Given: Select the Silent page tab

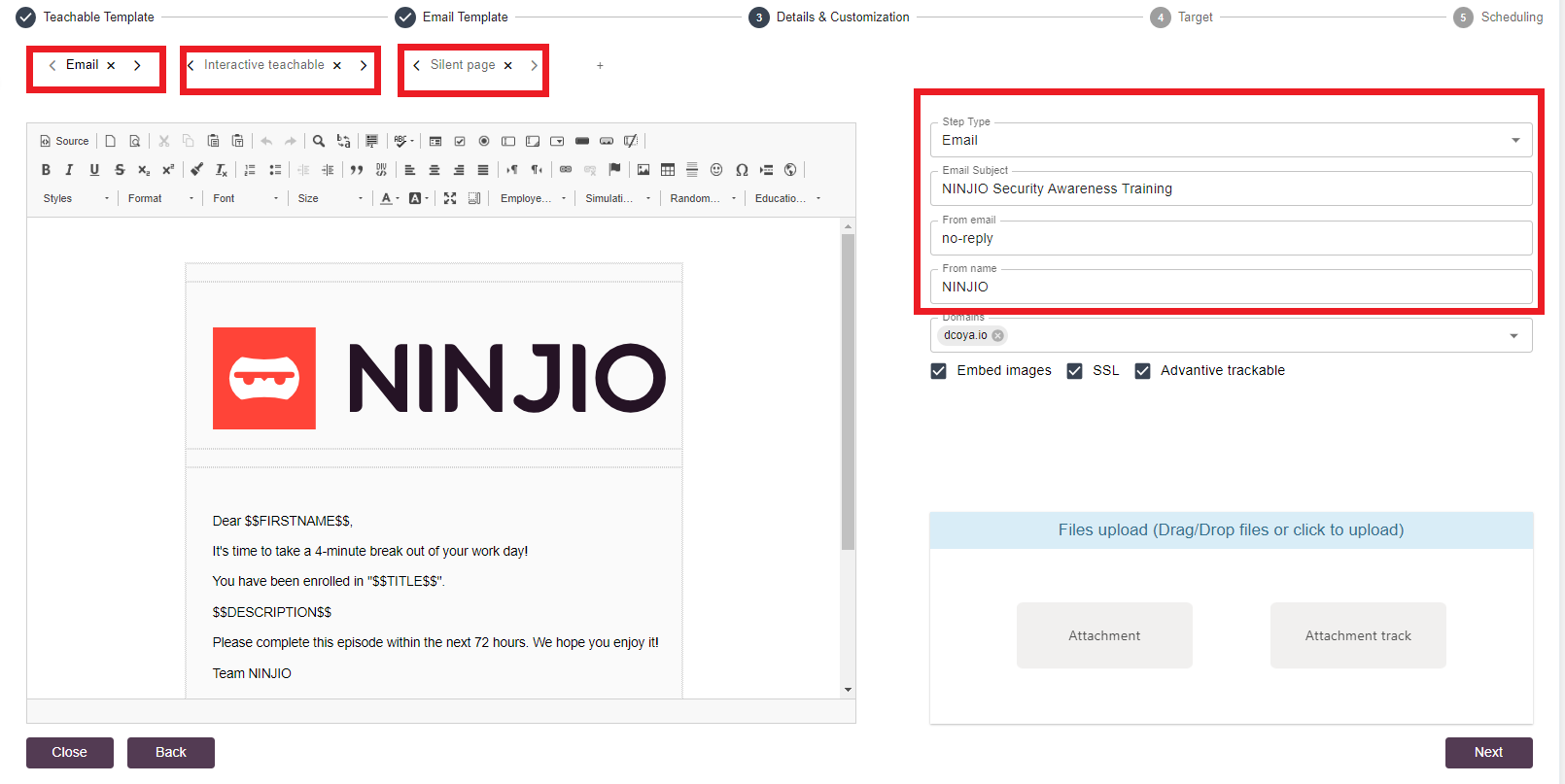Looking at the screenshot, I should point(463,65).
